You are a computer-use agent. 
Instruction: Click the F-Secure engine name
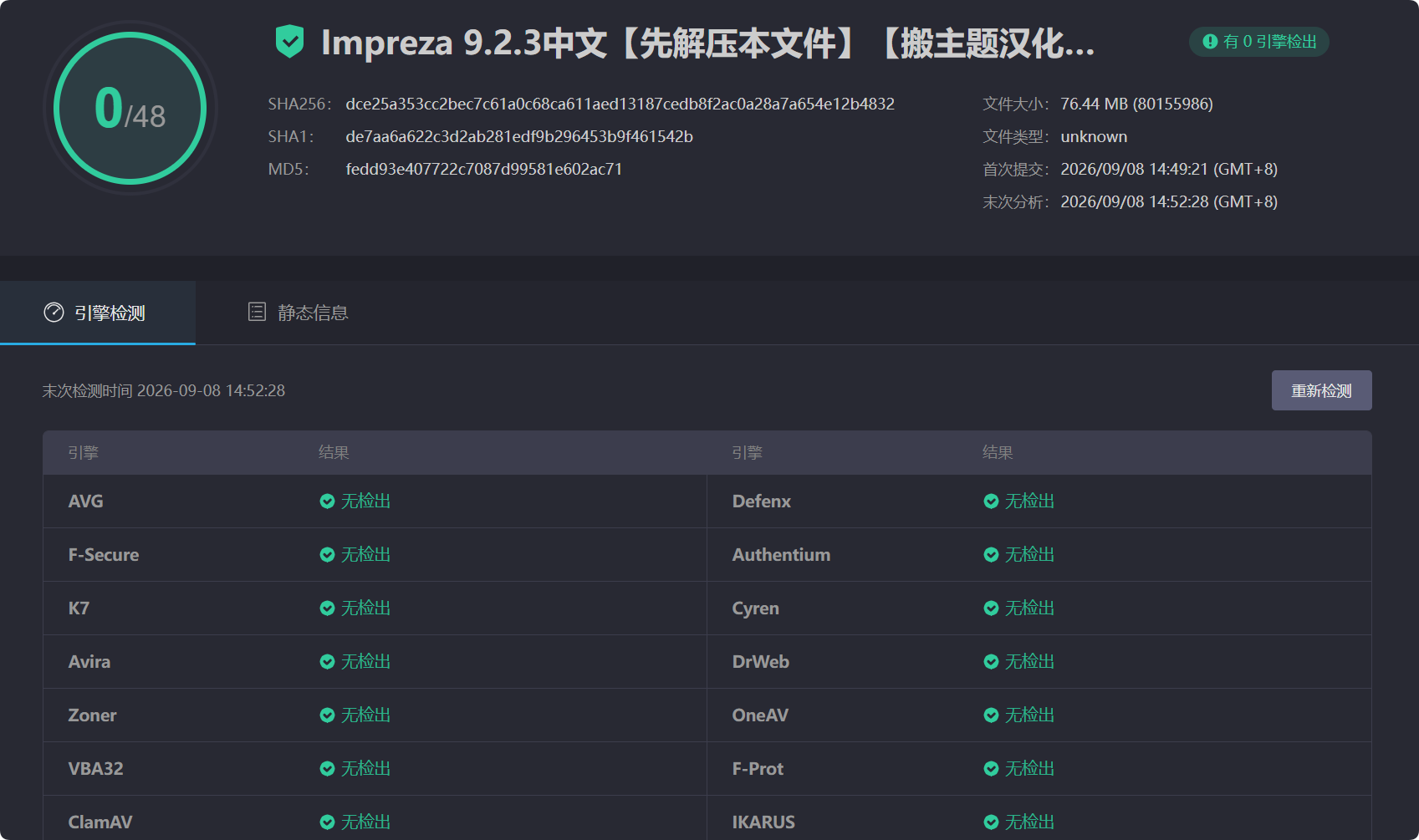(104, 555)
